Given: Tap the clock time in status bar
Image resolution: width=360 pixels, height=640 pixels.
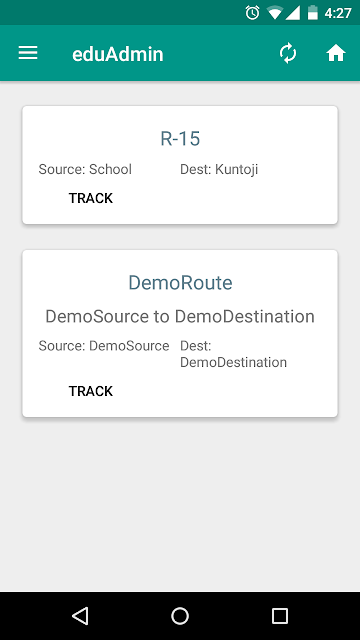Looking at the screenshot, I should click(x=338, y=13).
